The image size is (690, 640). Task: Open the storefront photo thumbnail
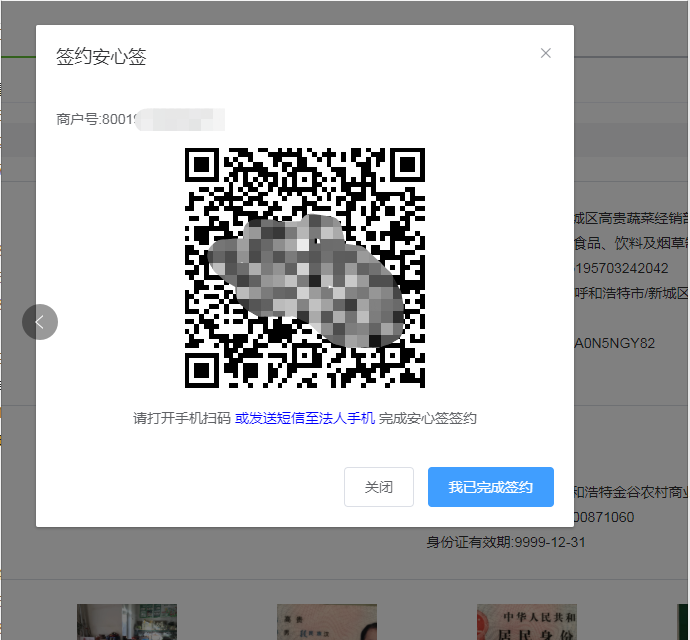pos(127,622)
